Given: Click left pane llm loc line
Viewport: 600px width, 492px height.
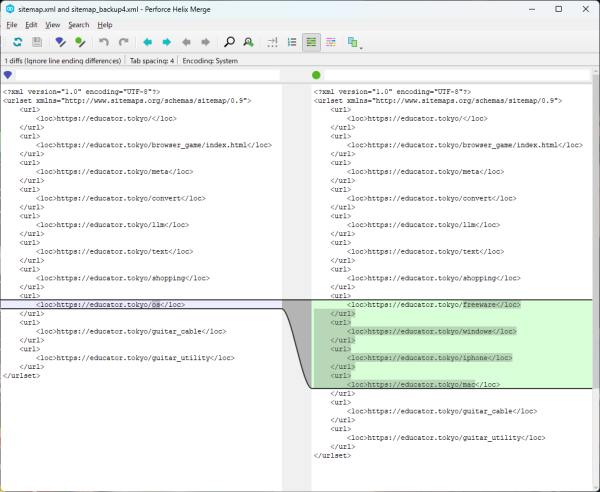Looking at the screenshot, I should [112, 225].
